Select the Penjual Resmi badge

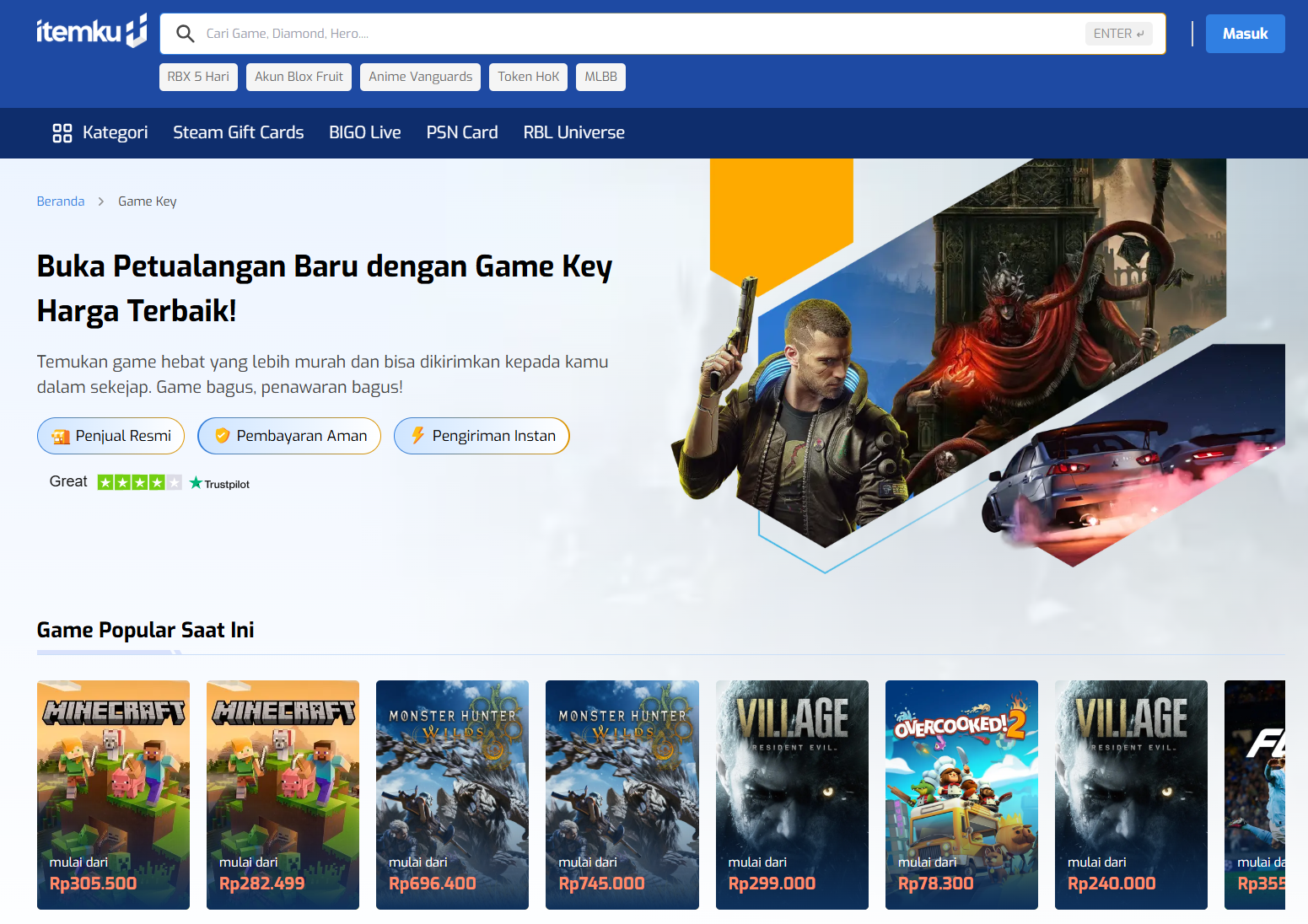[x=110, y=436]
